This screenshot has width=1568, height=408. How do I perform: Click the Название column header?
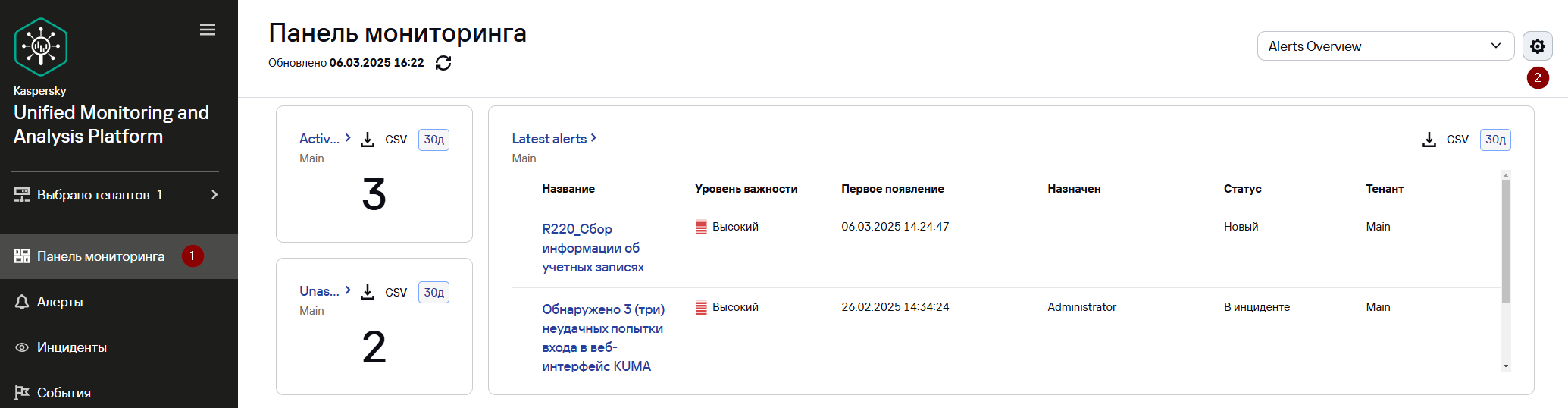pyautogui.click(x=568, y=189)
